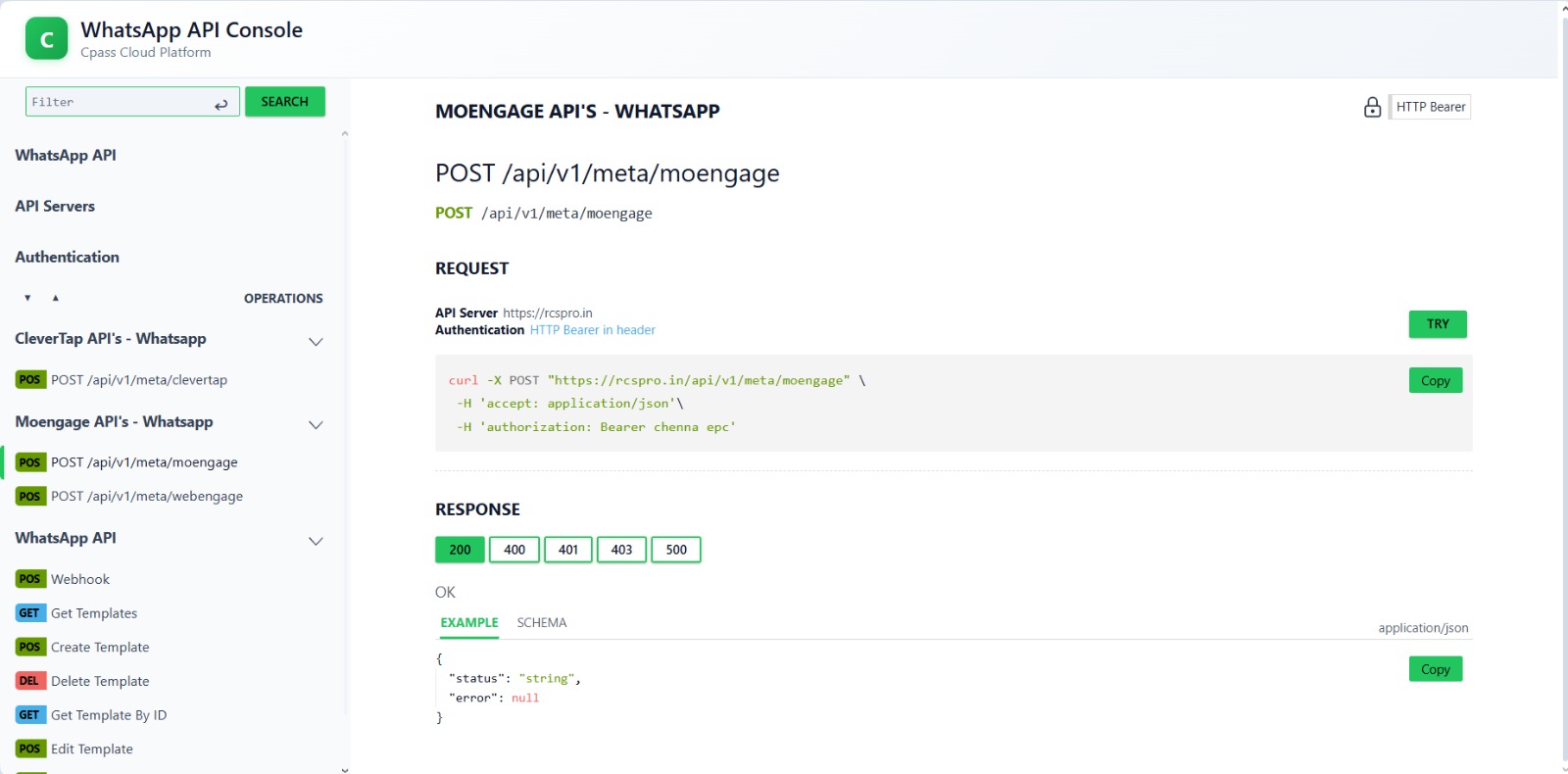Click the POS badge next to Webhook
This screenshot has width=1568, height=774.
[x=30, y=579]
